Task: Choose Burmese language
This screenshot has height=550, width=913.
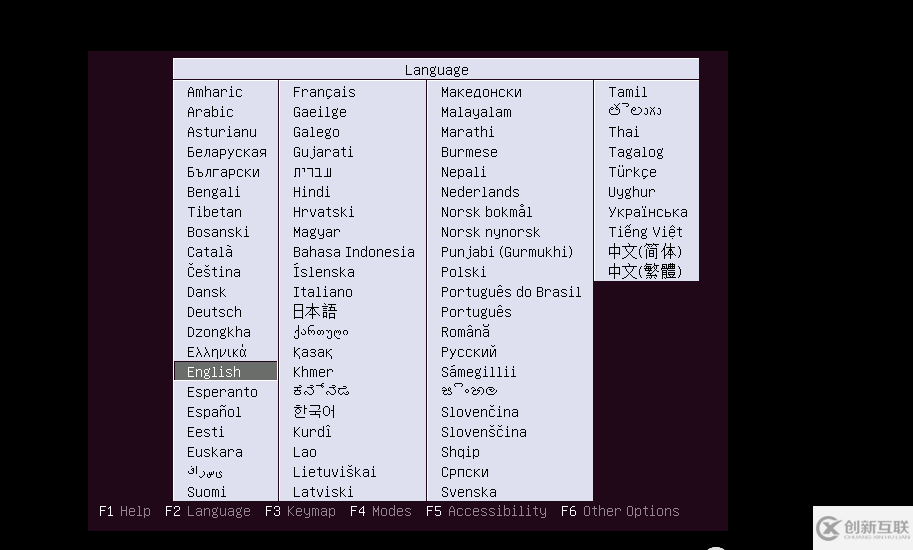Action: click(x=469, y=152)
